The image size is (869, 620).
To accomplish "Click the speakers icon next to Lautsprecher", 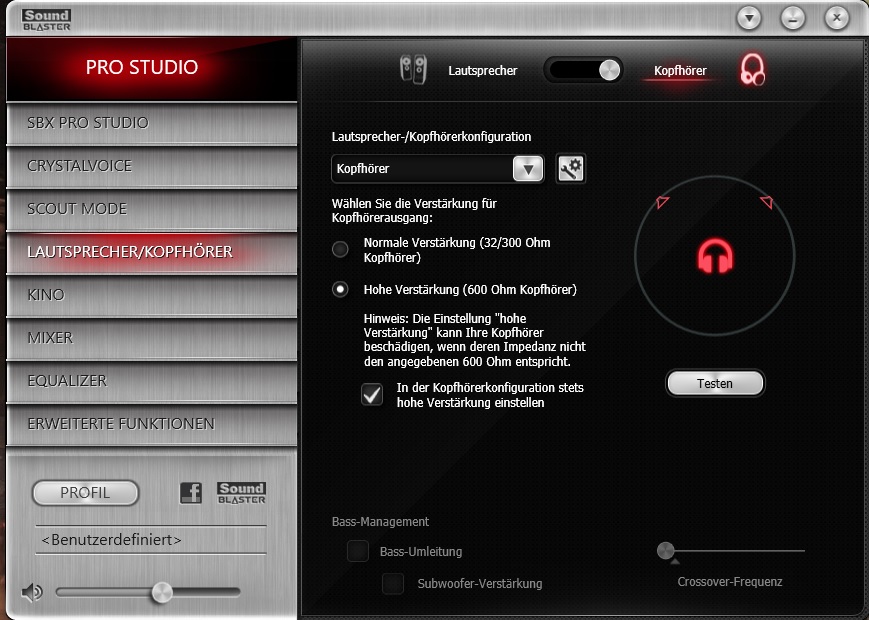I will (x=413, y=69).
